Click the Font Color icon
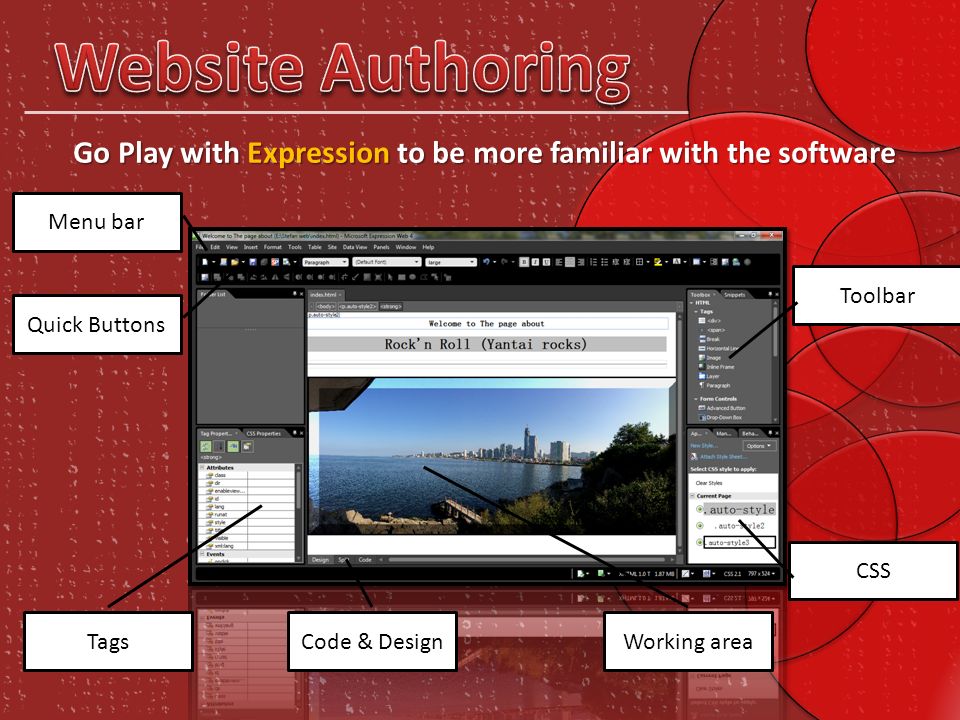The image size is (960, 720). [x=677, y=262]
